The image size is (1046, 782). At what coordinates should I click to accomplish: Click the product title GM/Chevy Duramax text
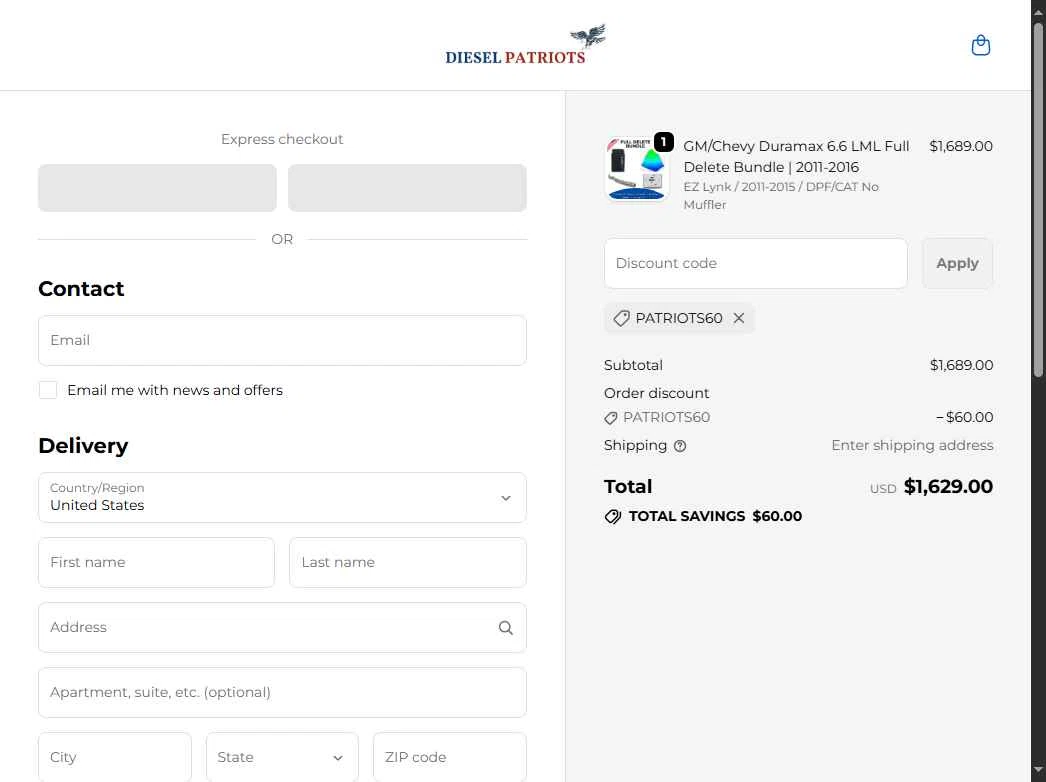(796, 157)
